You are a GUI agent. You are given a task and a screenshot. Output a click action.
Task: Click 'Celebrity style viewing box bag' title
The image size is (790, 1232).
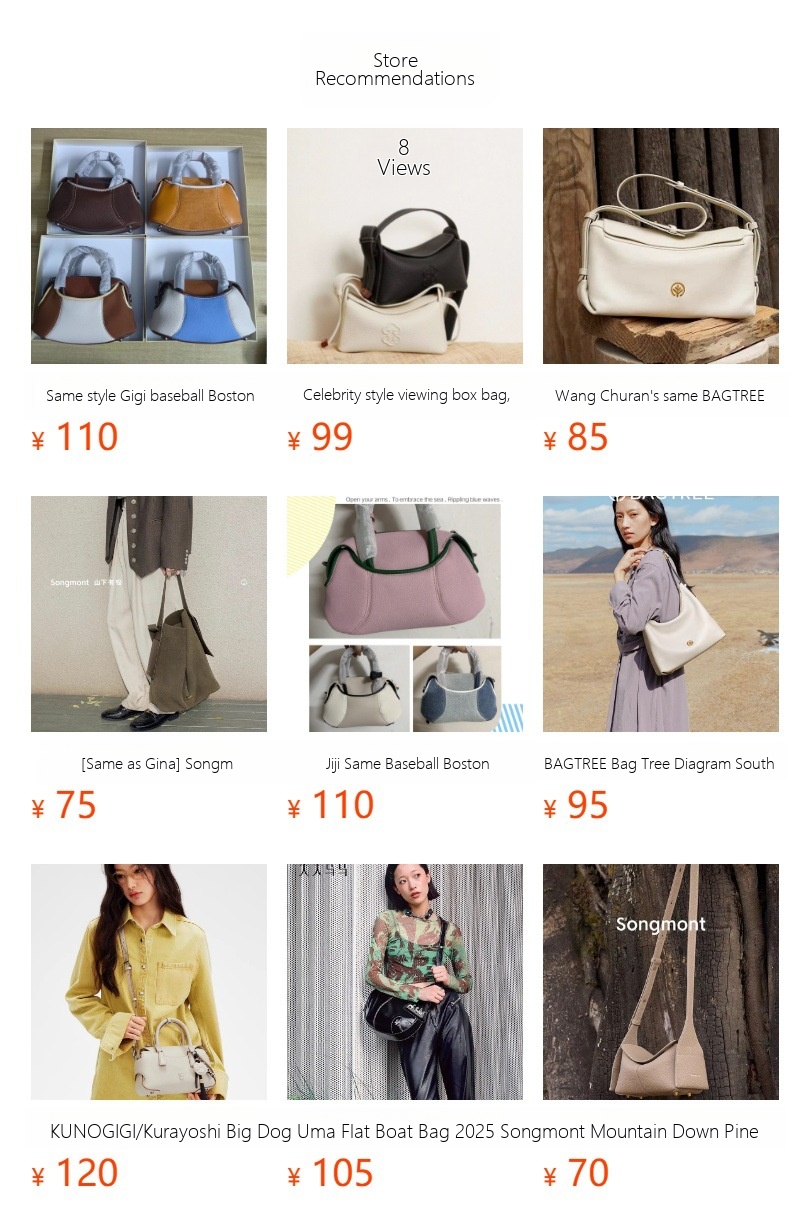click(x=407, y=395)
